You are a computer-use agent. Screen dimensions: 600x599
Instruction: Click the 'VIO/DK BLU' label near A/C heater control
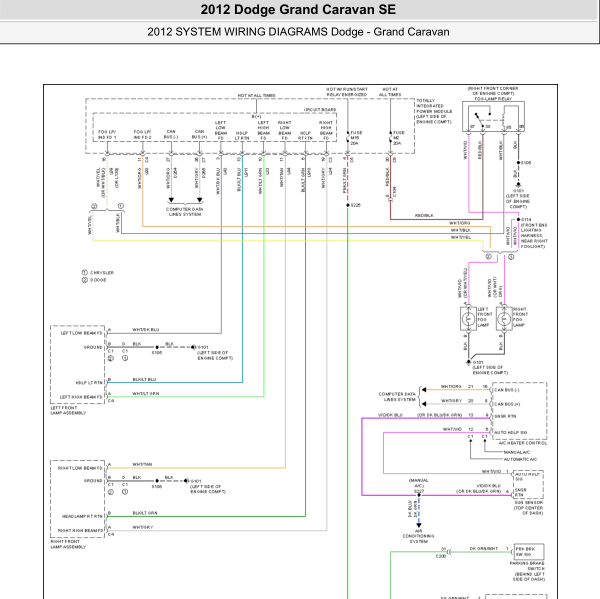pos(390,415)
